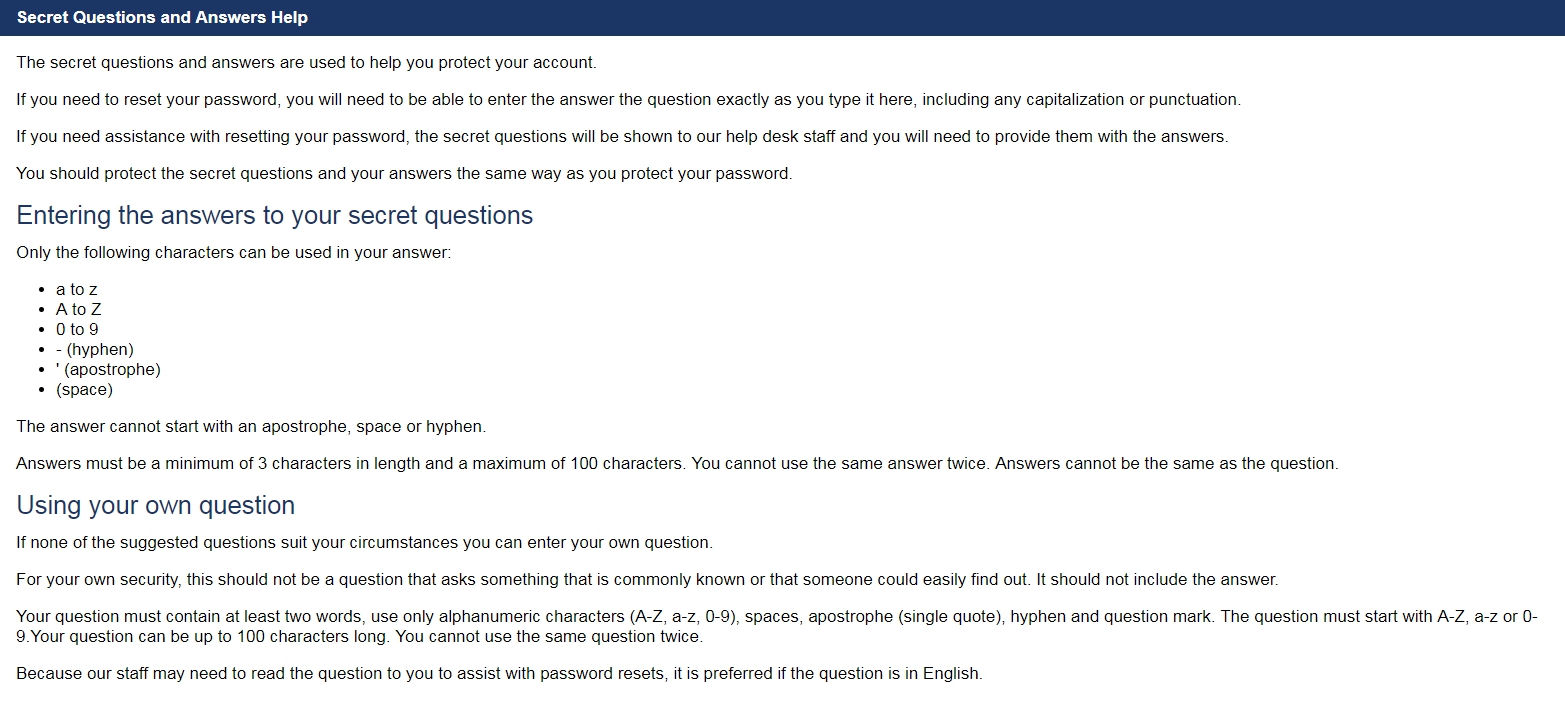Screen dimensions: 1565x716
Task: Click the 'Secret Questions and Answers Help' title bar
Action: (782, 18)
